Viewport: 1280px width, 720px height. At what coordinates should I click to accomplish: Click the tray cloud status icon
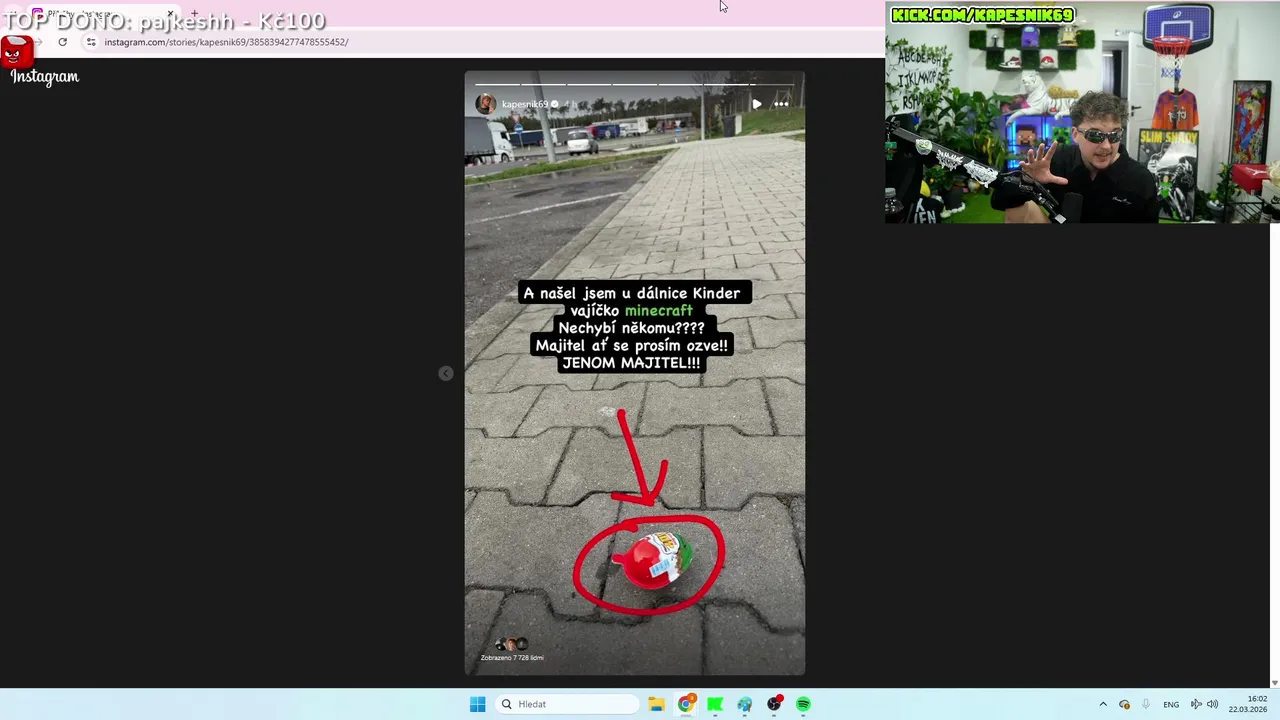point(1124,704)
